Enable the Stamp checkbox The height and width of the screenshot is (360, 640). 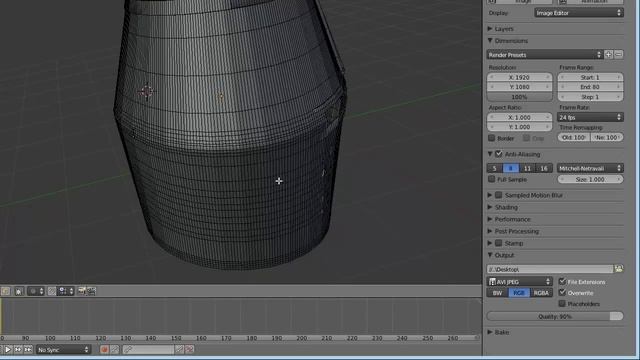tap(499, 243)
